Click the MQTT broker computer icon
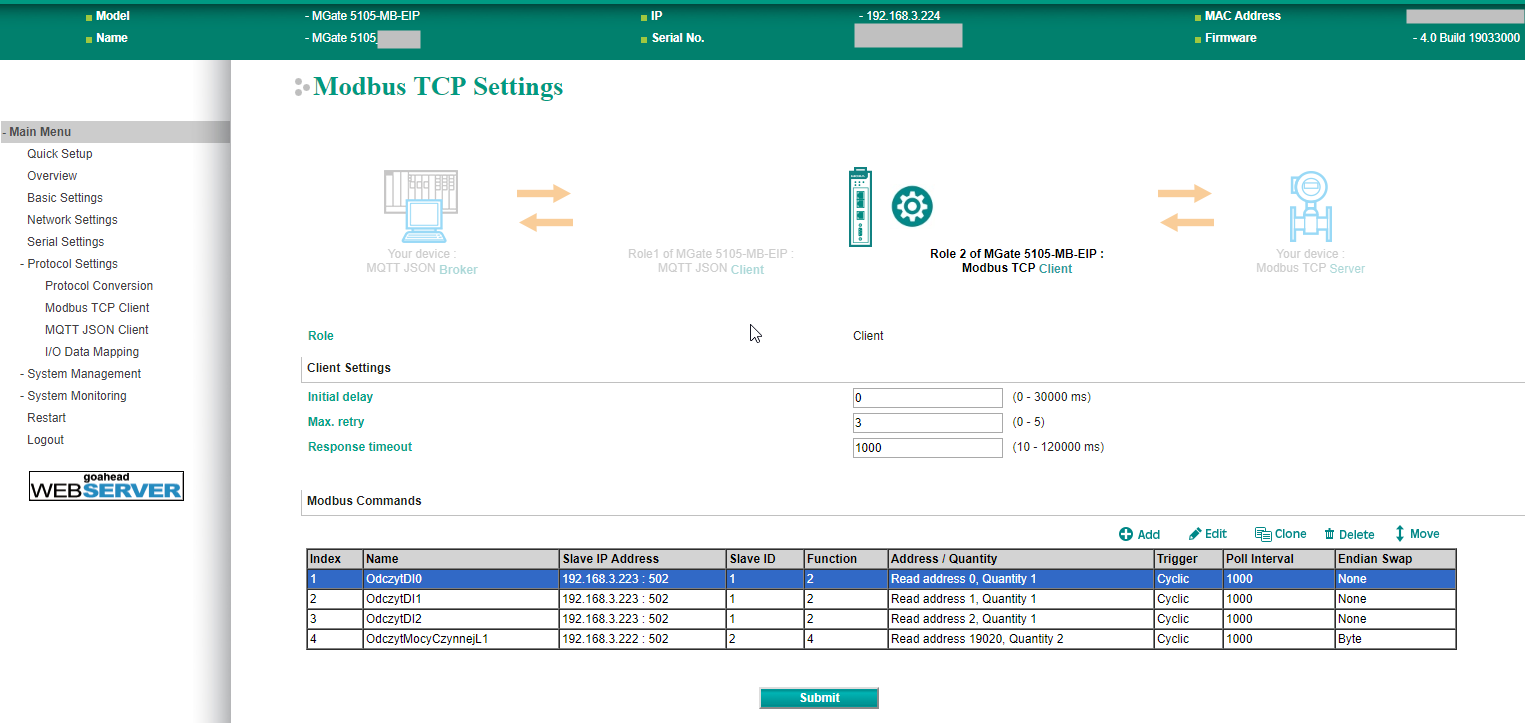The image size is (1525, 723). 421,206
